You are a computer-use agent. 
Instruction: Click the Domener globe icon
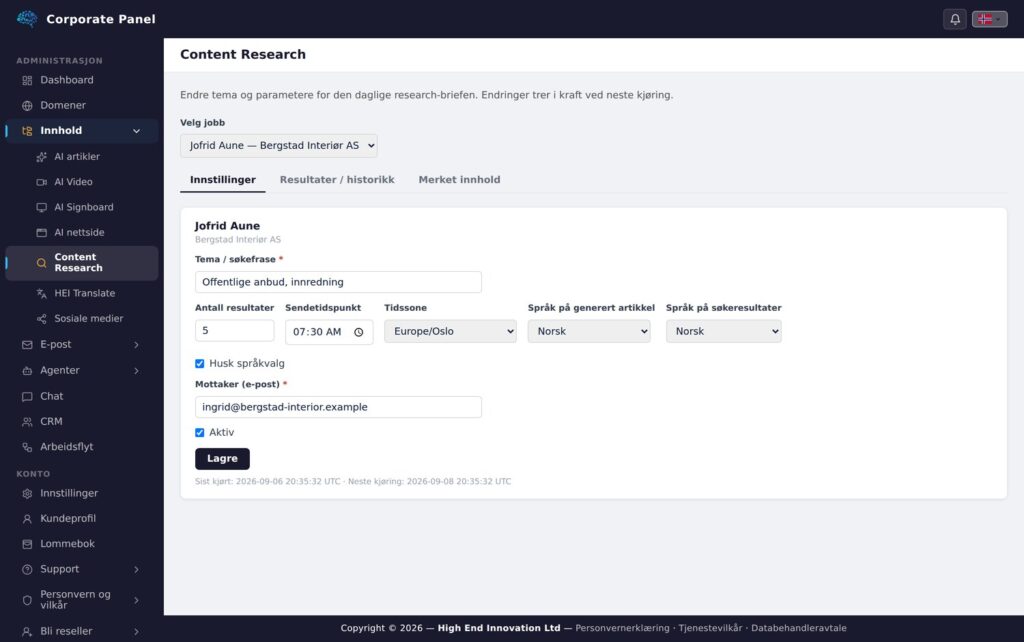(27, 106)
